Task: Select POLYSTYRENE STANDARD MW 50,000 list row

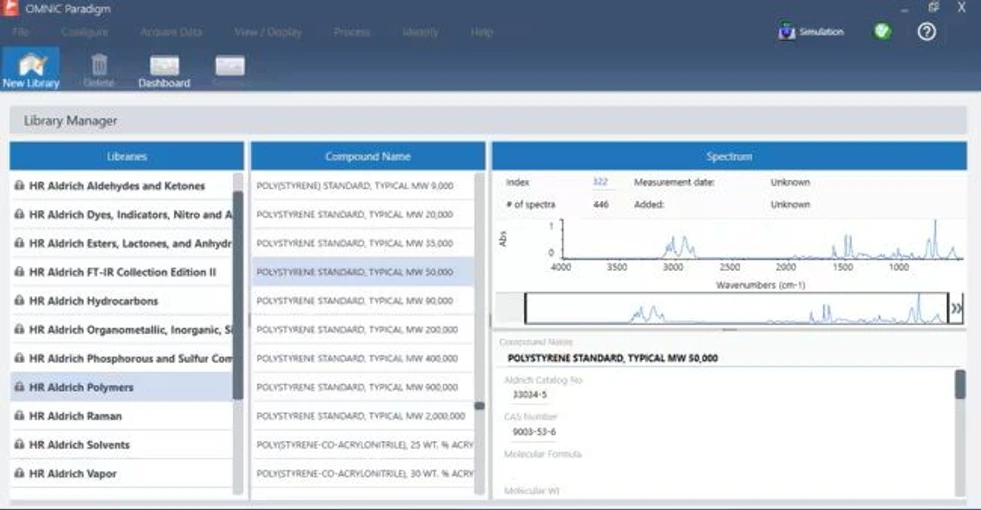Action: (x=363, y=272)
